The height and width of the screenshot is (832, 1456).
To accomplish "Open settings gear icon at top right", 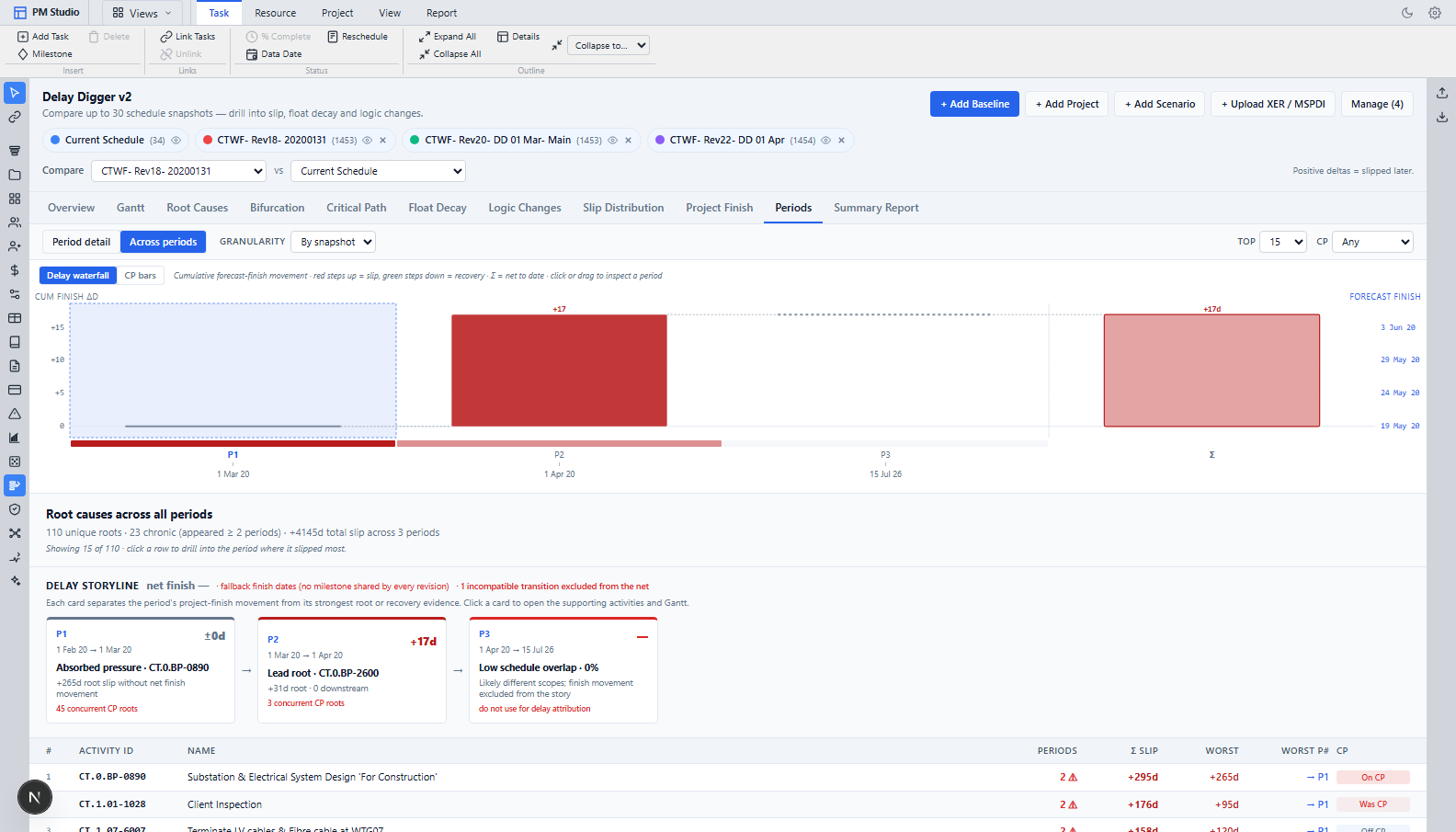I will coord(1435,13).
